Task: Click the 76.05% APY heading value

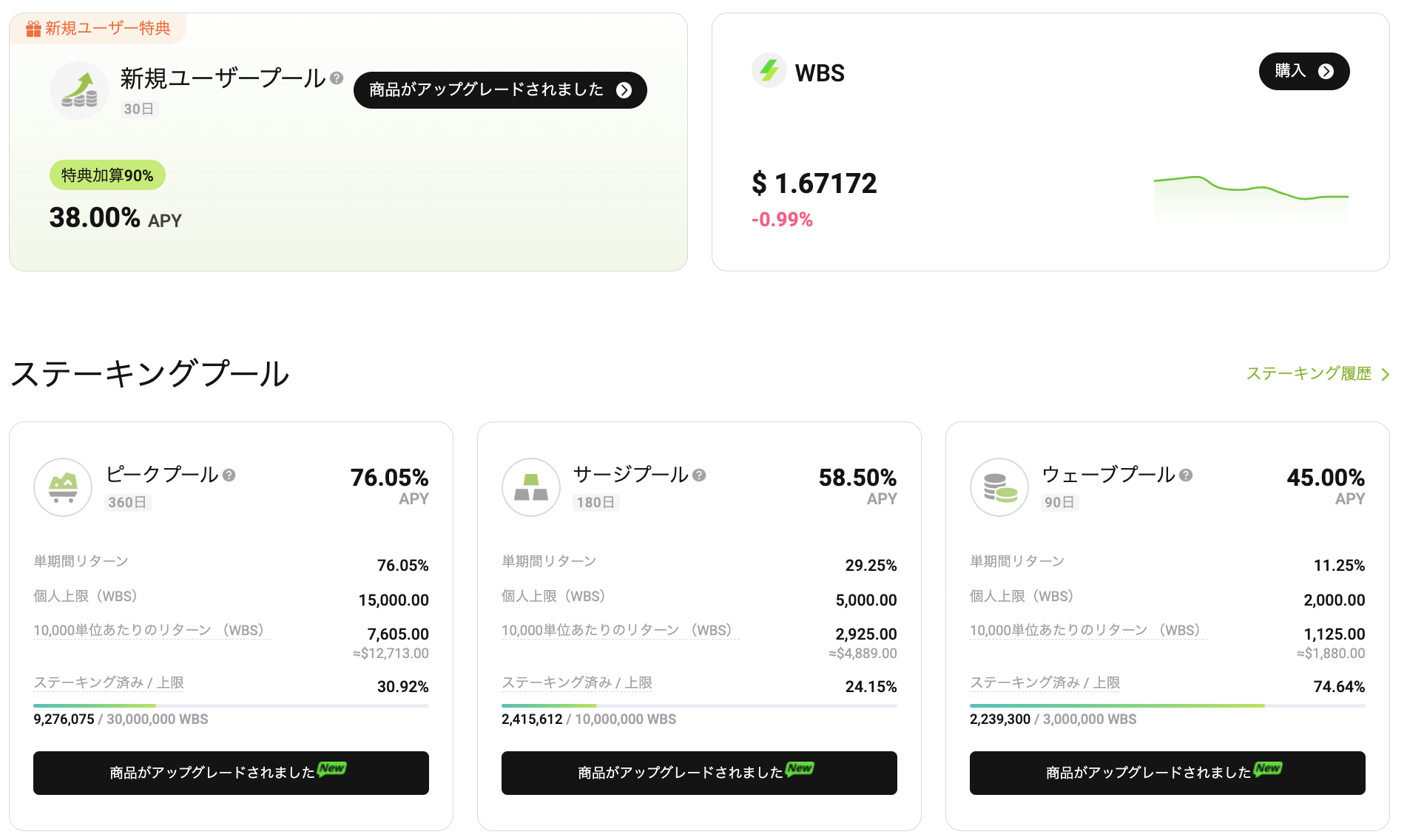Action: coord(389,478)
